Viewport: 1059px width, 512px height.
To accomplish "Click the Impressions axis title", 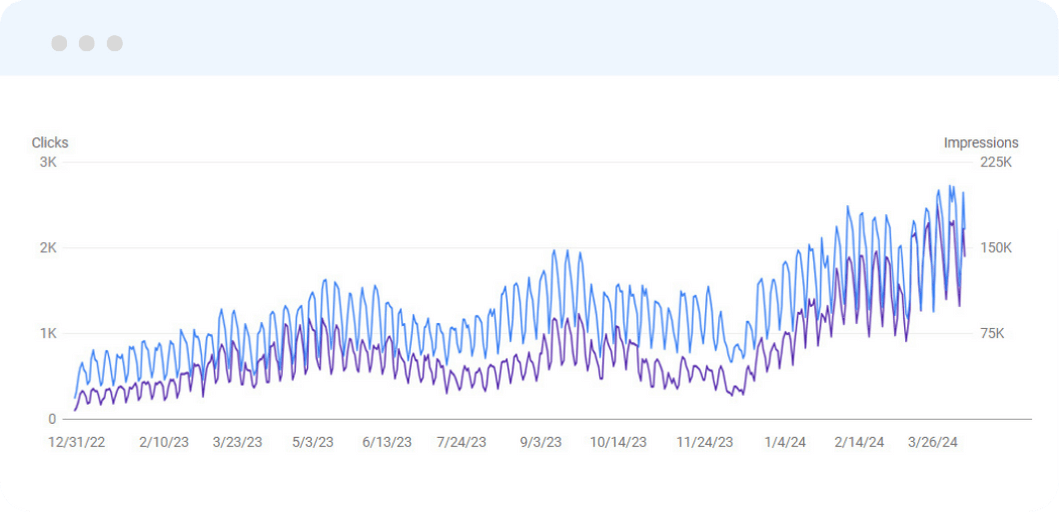I will click(981, 143).
